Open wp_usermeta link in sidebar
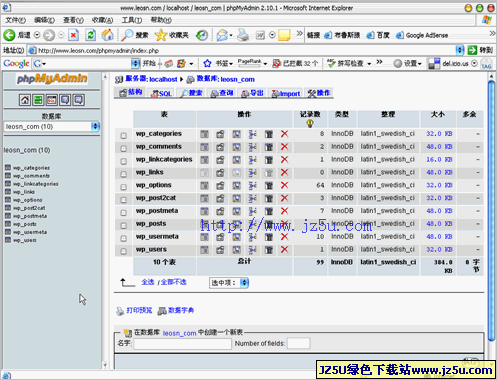 (x=30, y=232)
